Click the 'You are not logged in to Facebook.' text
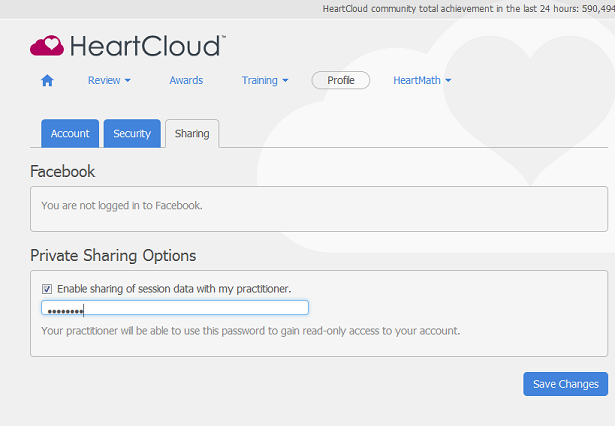 click(122, 206)
